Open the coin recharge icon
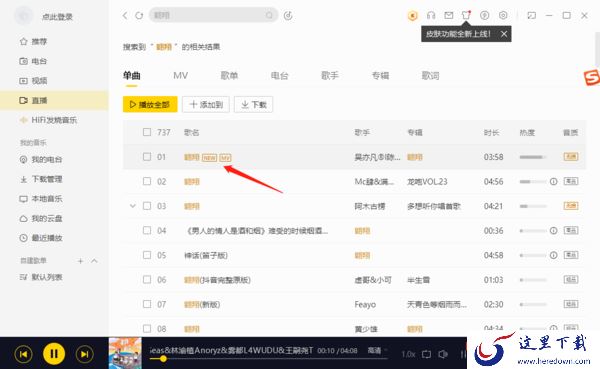 click(x=484, y=15)
